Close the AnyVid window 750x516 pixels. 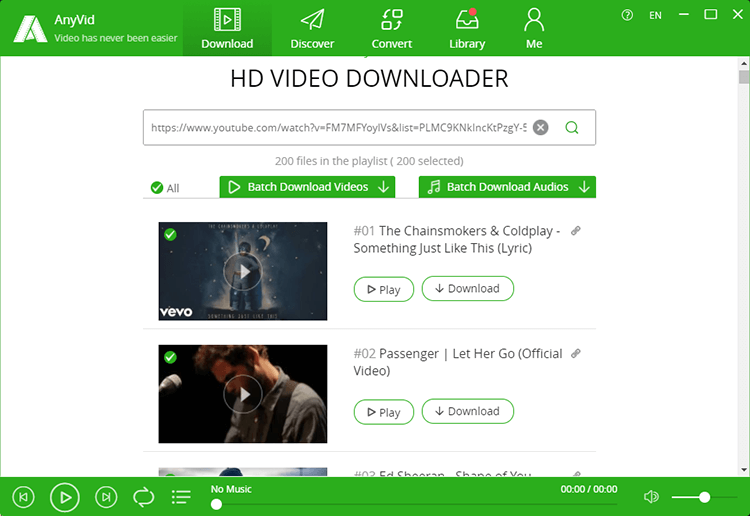(x=738, y=14)
